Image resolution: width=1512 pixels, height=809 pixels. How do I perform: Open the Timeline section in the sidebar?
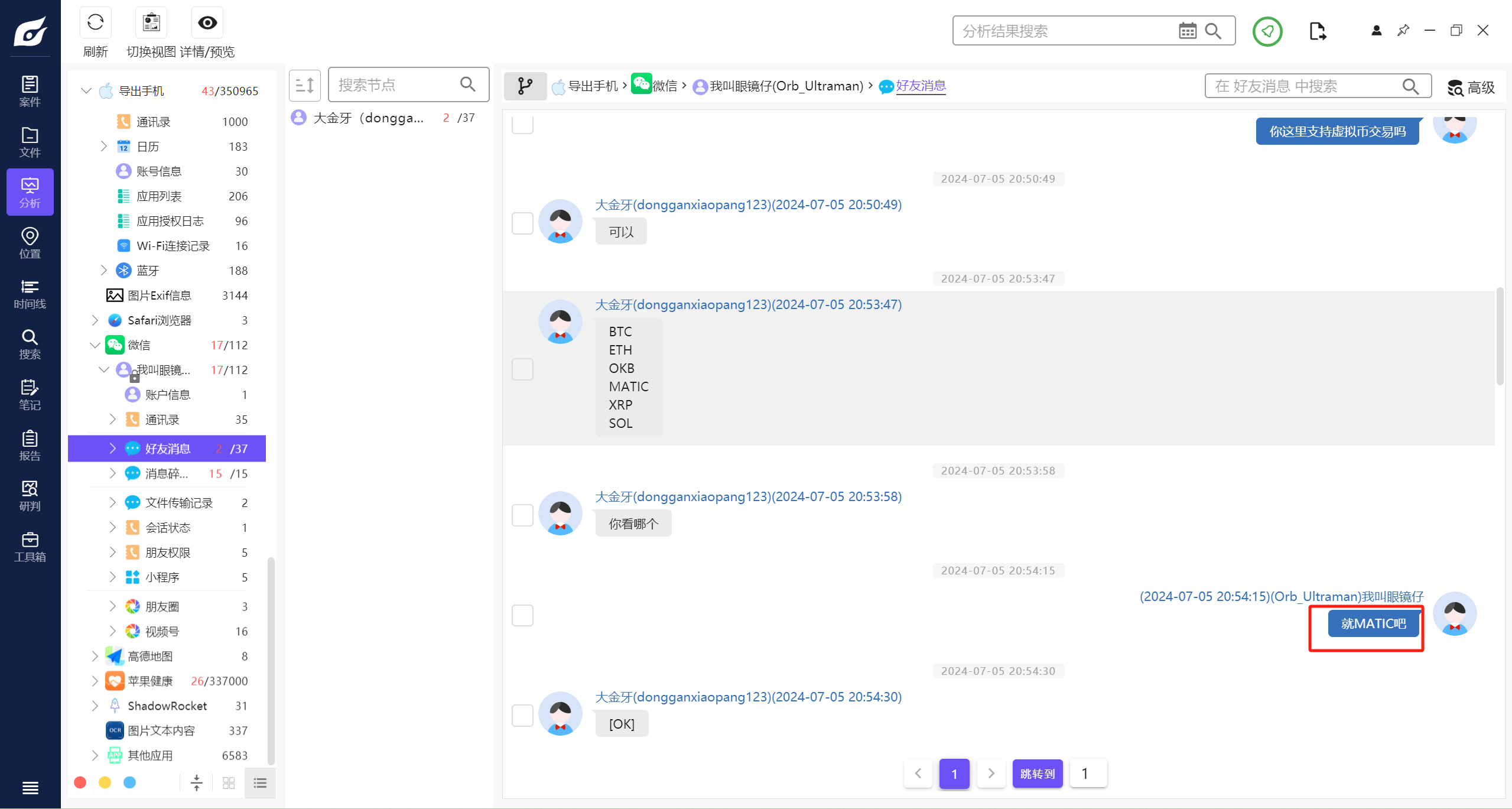30,294
